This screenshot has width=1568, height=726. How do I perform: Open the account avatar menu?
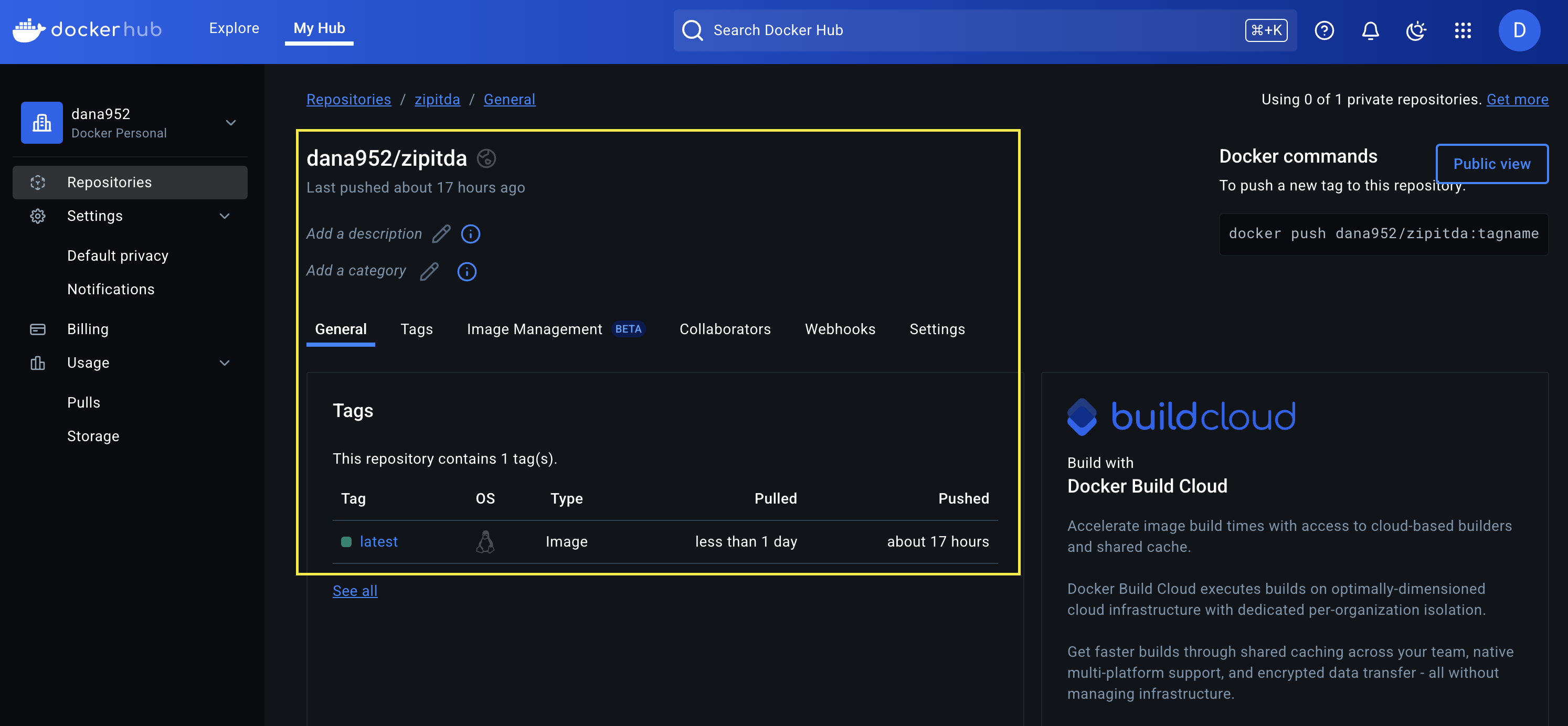click(1519, 30)
